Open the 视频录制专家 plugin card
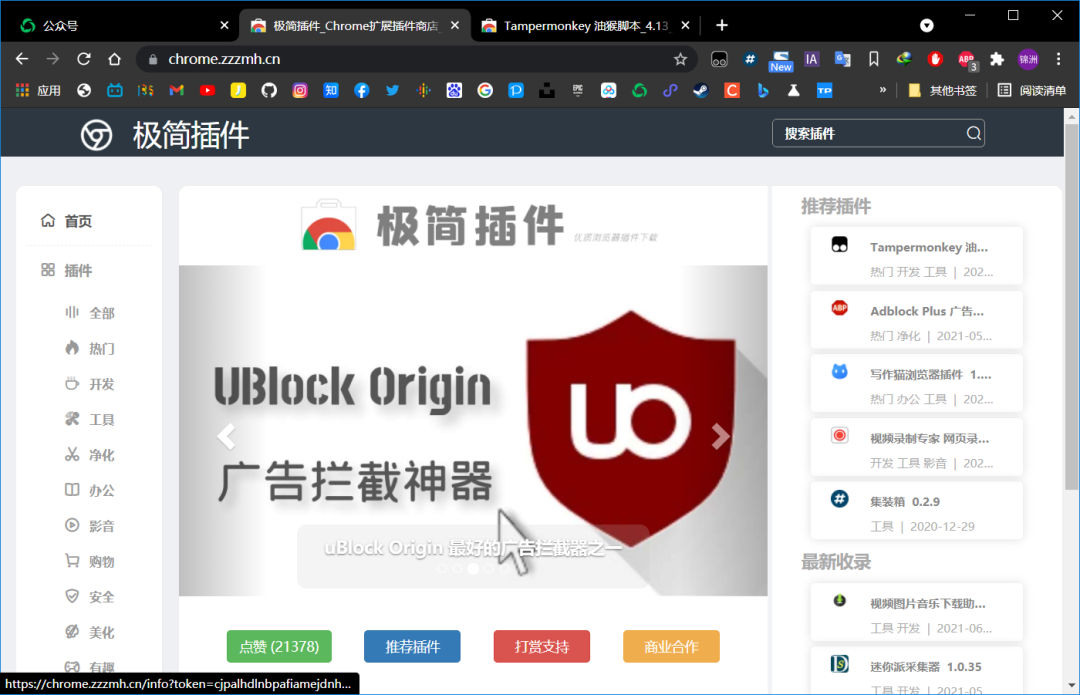1080x695 pixels. tap(916, 448)
